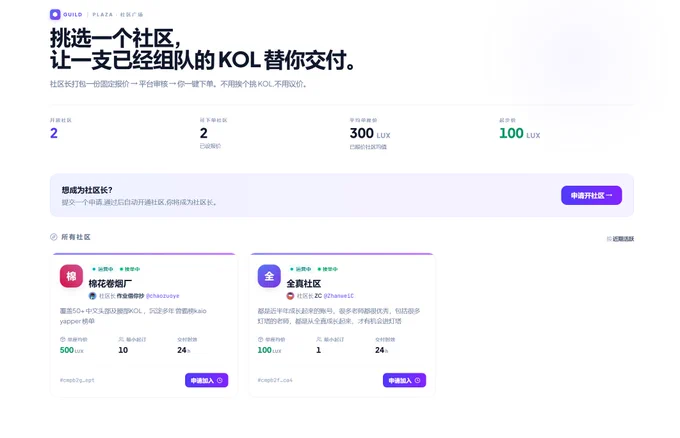Click the avatar beside @Zhanwe1C
Viewport: 680px width, 438px height.
290,296
